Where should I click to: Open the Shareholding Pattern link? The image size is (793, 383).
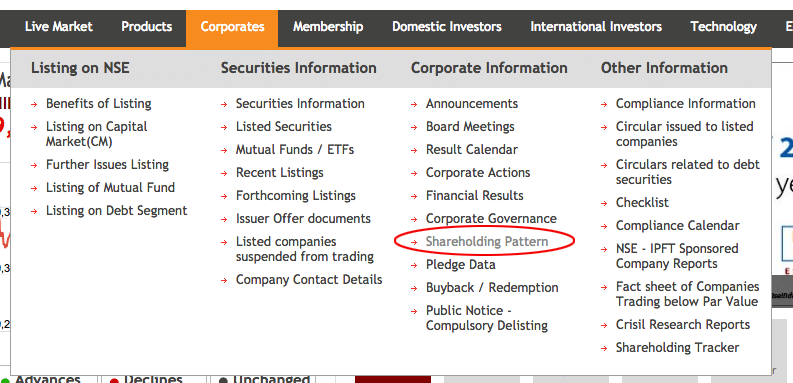pyautogui.click(x=487, y=242)
